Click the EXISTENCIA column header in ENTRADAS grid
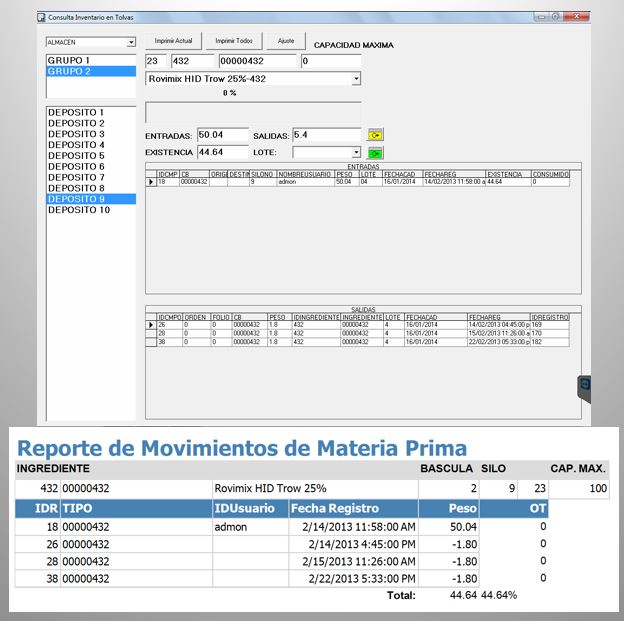This screenshot has height=621, width=624. pos(508,174)
